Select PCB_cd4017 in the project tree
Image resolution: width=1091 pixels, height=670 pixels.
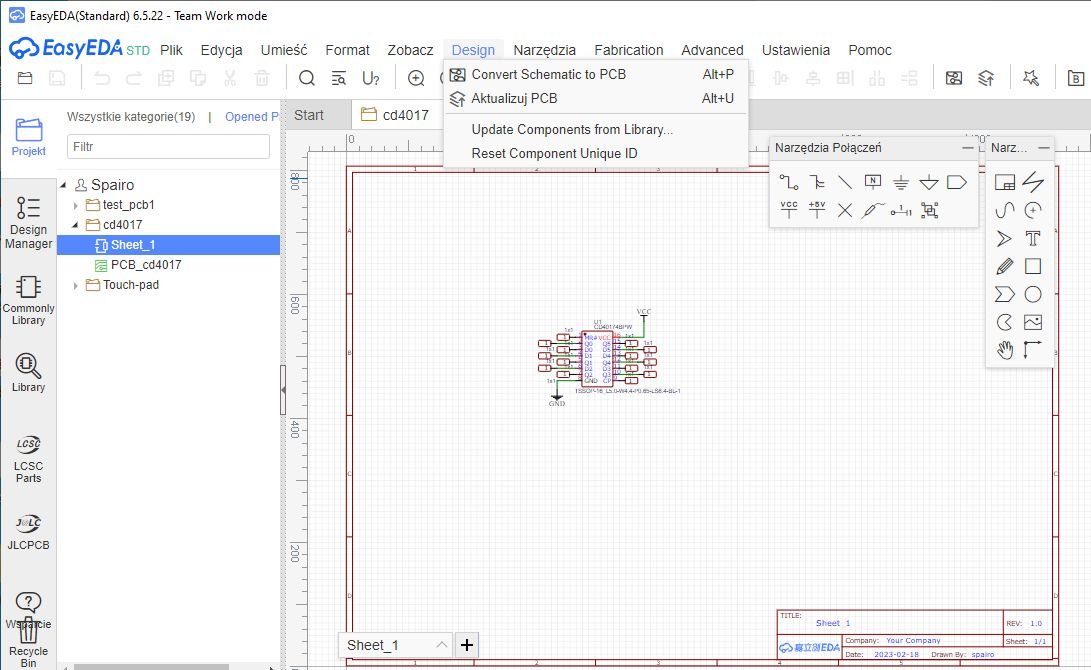[146, 265]
